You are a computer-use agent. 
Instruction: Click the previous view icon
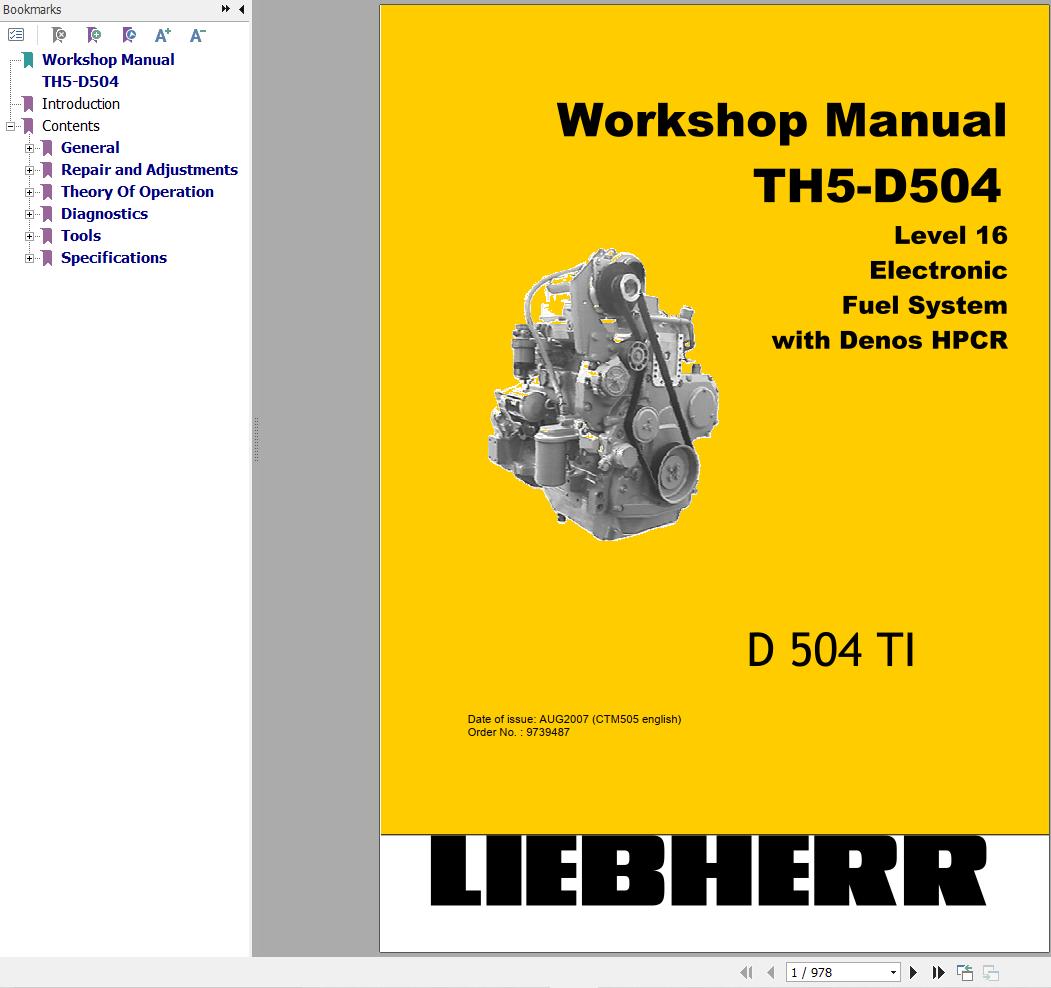tap(965, 972)
